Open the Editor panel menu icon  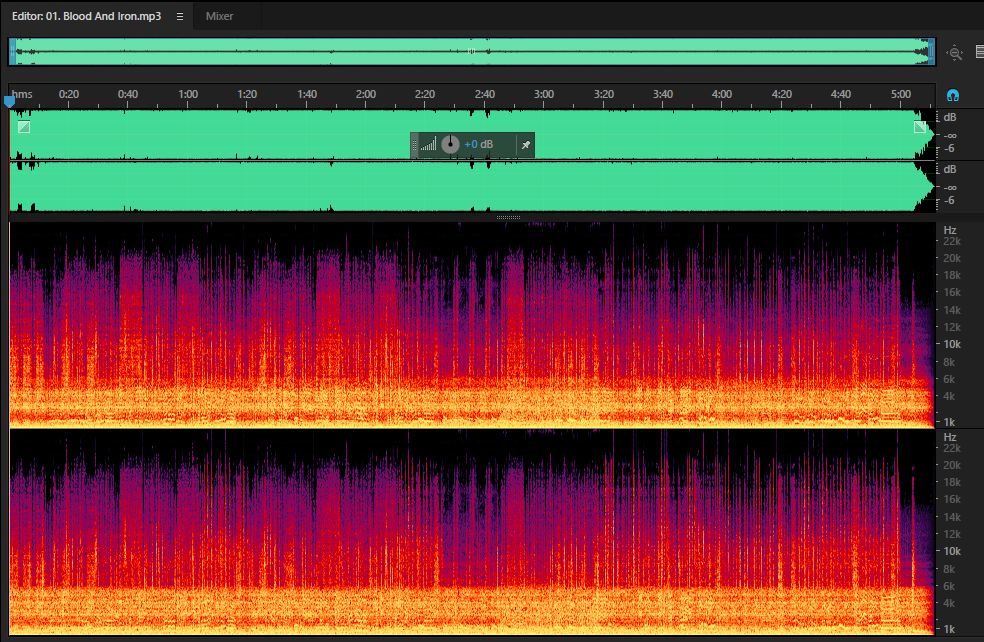click(x=180, y=16)
